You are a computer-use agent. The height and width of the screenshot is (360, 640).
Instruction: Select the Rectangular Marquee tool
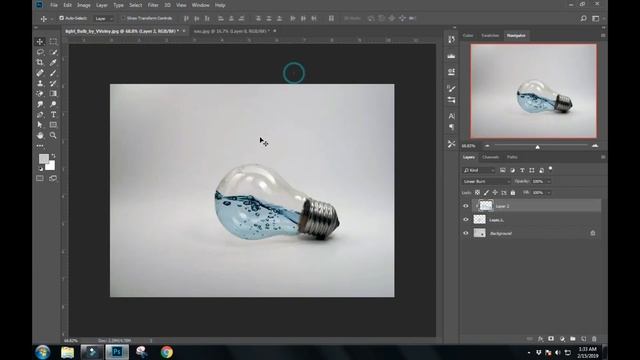53,41
